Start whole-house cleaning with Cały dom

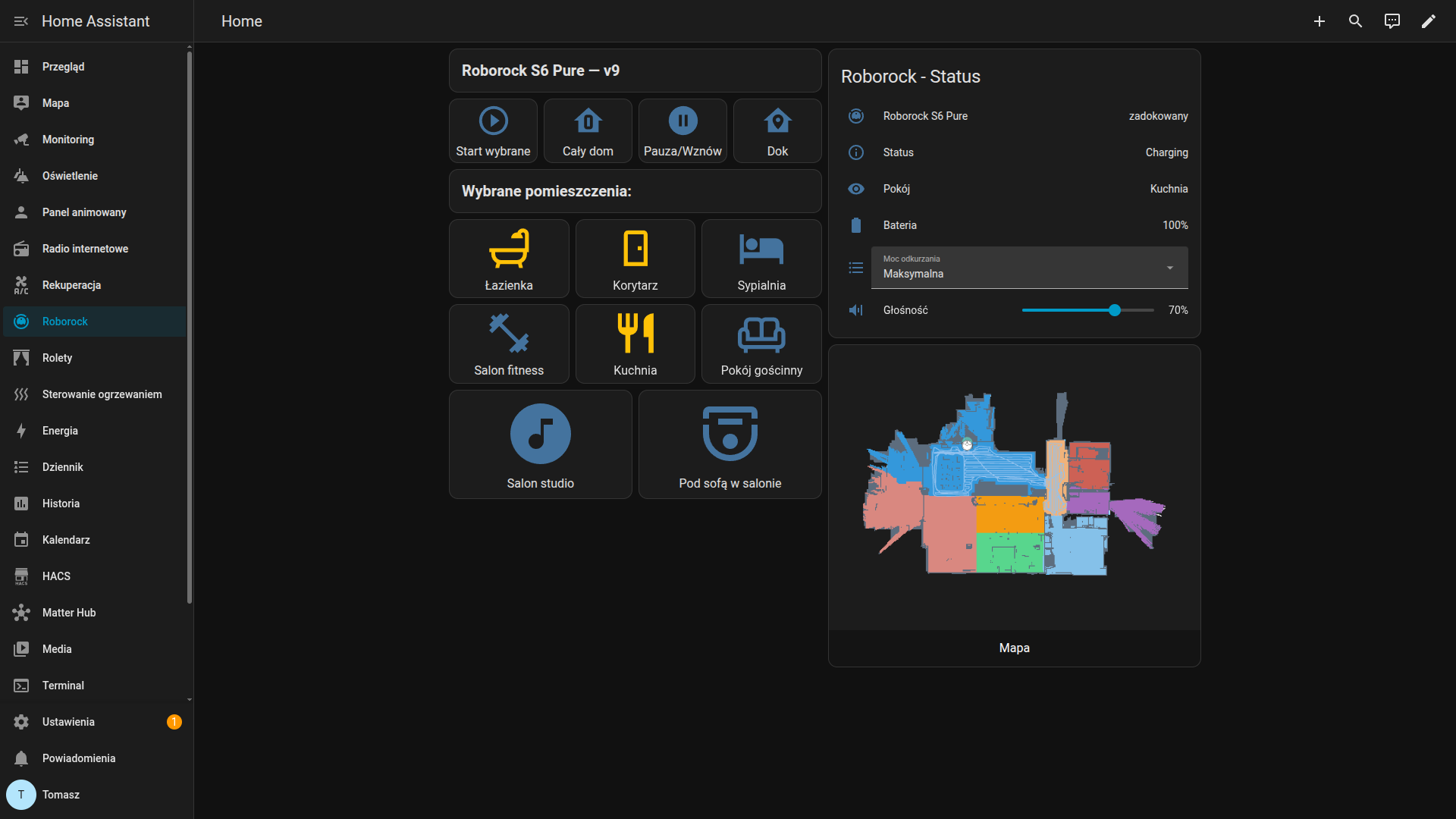point(588,131)
